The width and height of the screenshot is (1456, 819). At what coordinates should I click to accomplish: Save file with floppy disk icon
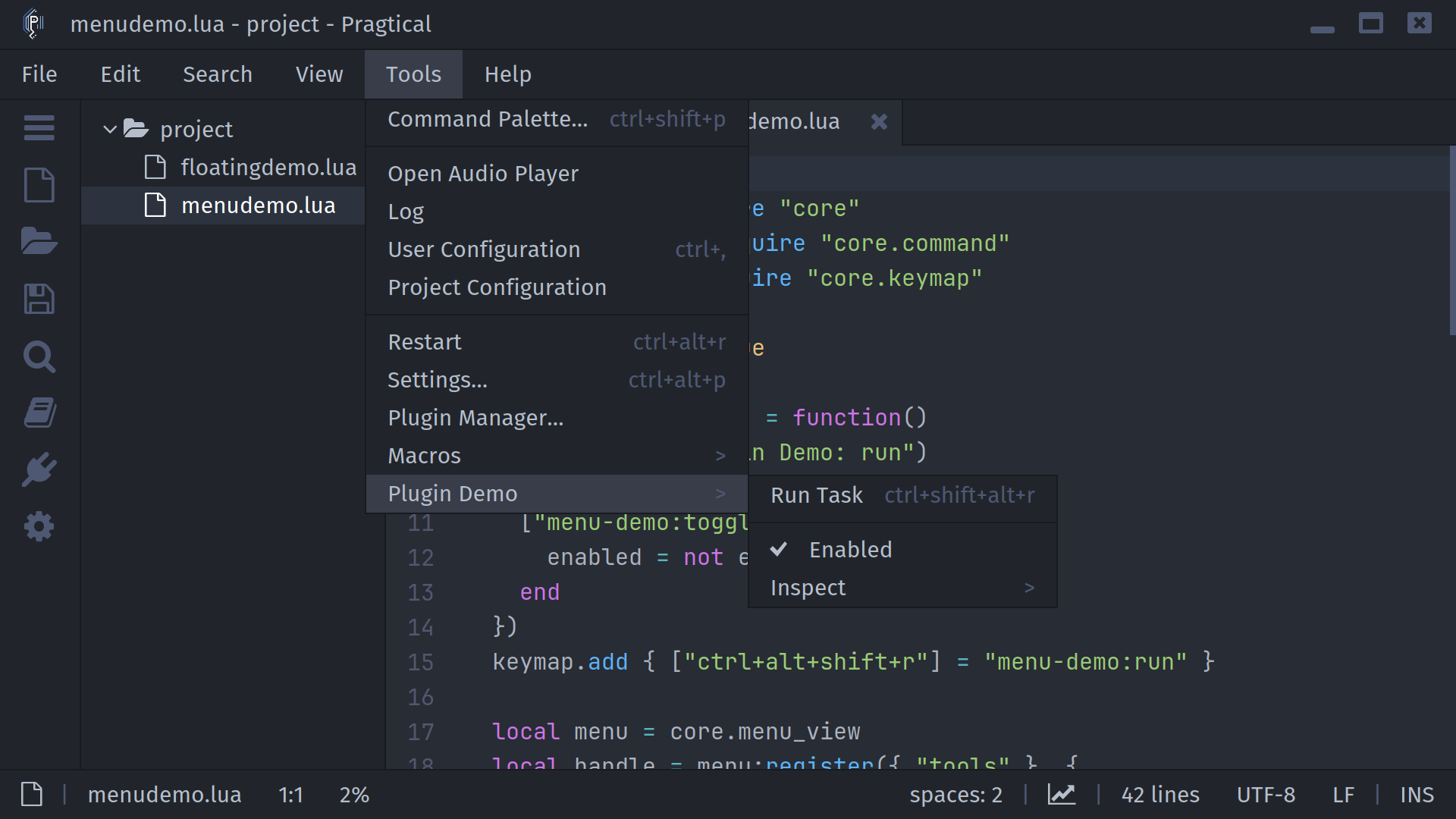[39, 299]
